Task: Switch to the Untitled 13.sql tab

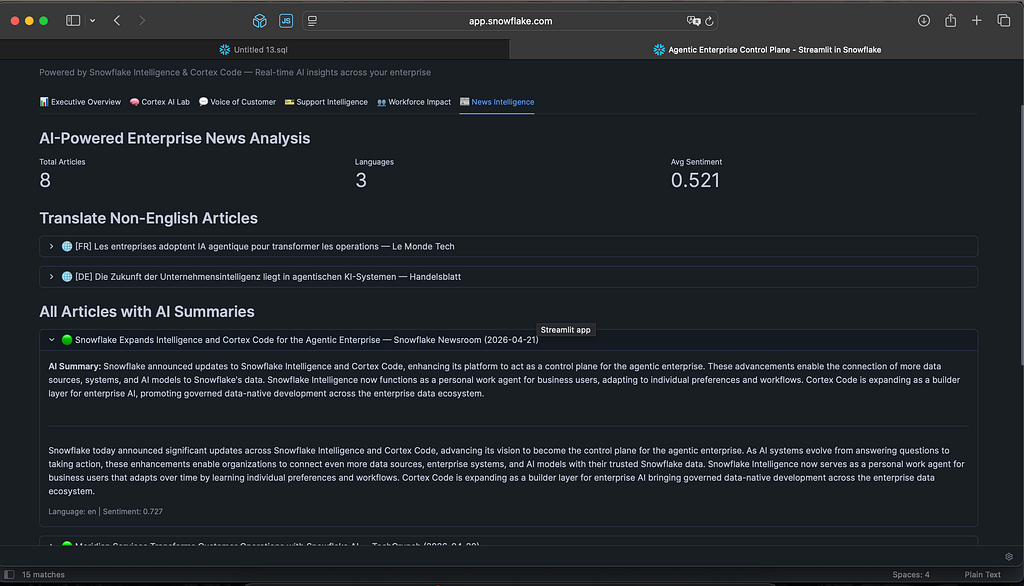Action: pyautogui.click(x=254, y=50)
